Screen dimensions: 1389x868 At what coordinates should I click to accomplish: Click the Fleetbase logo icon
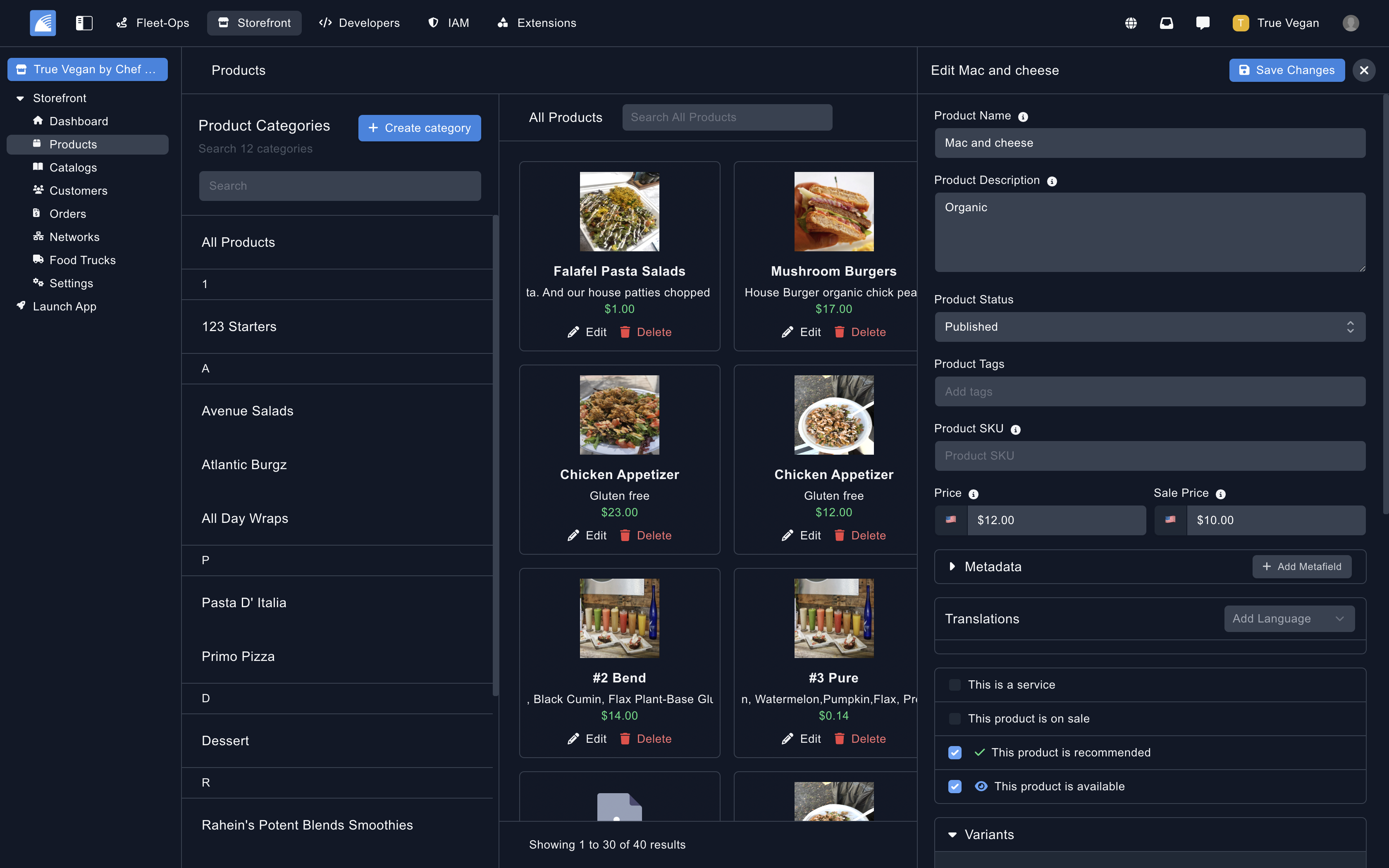[x=43, y=23]
